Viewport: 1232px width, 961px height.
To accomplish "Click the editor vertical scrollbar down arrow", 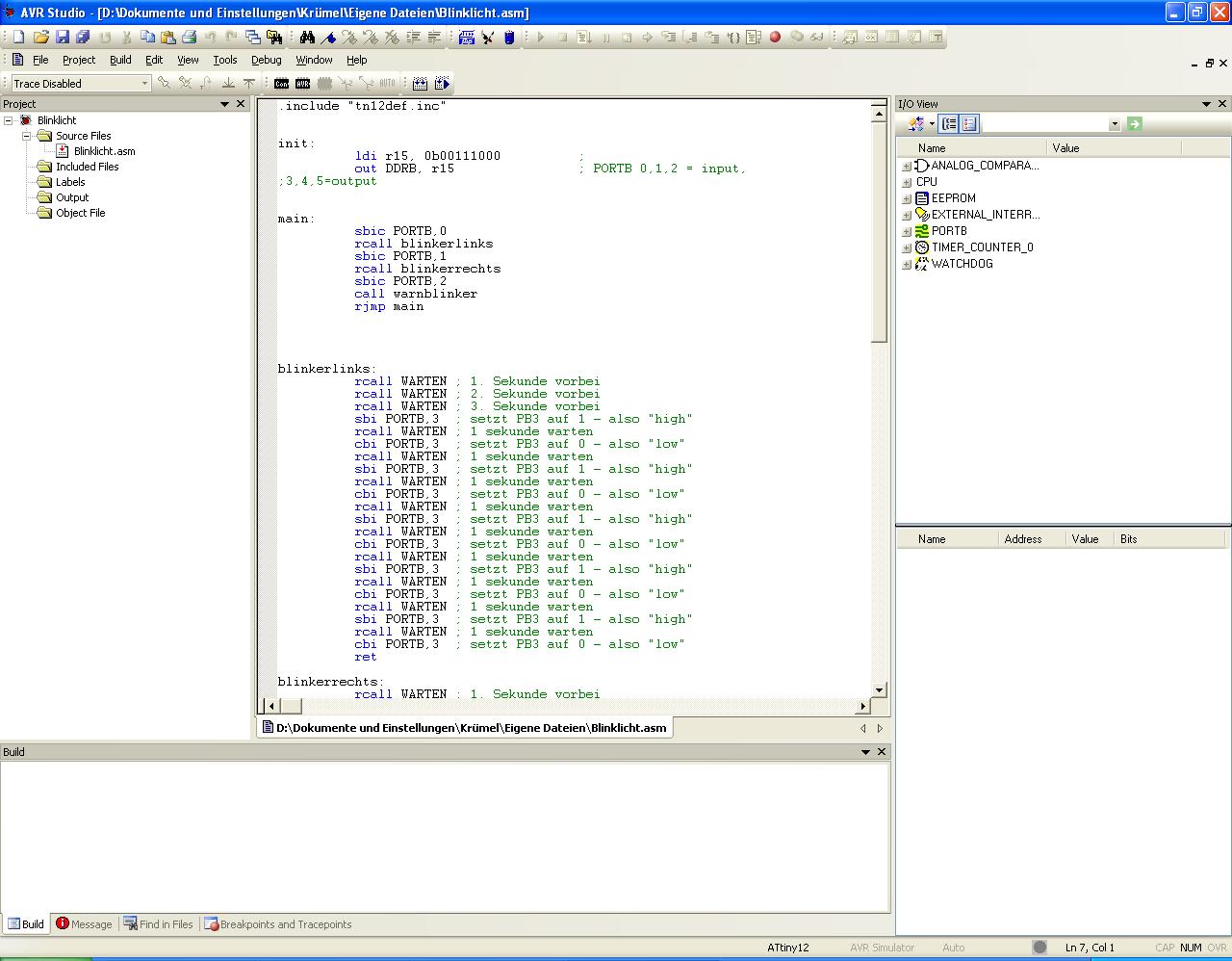I will pyautogui.click(x=879, y=690).
